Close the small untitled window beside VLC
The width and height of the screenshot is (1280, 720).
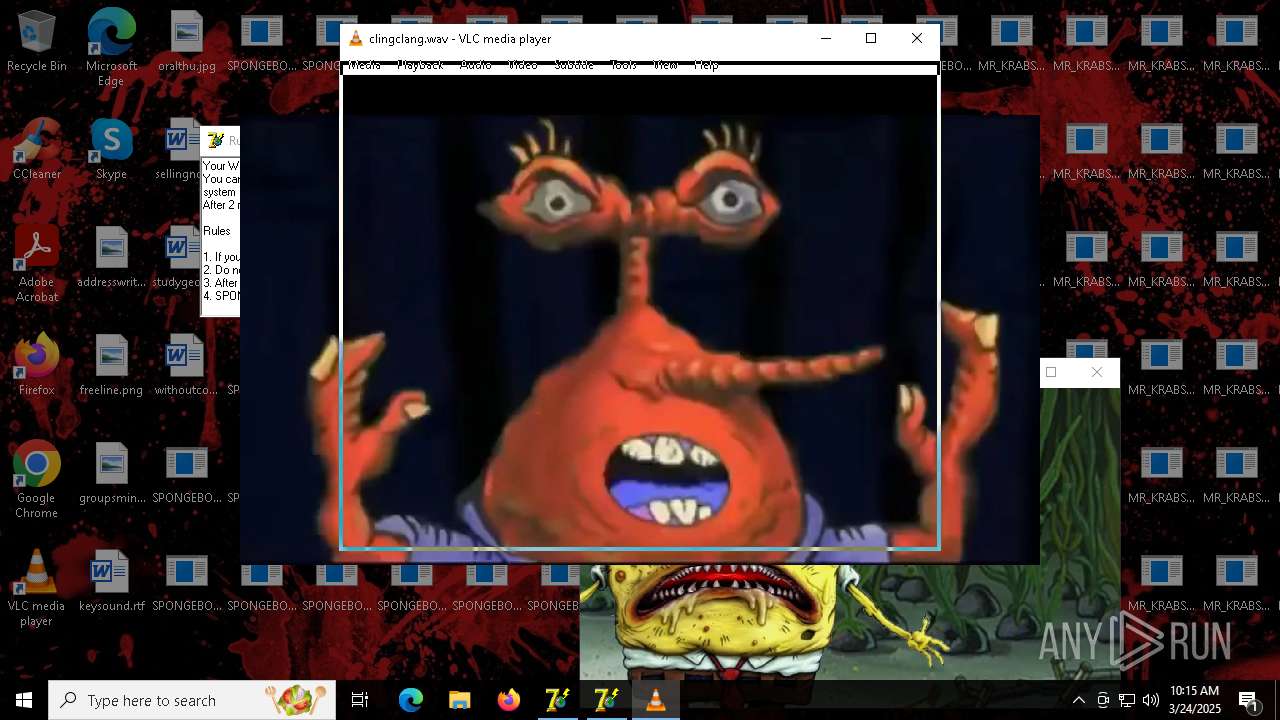pos(1097,372)
